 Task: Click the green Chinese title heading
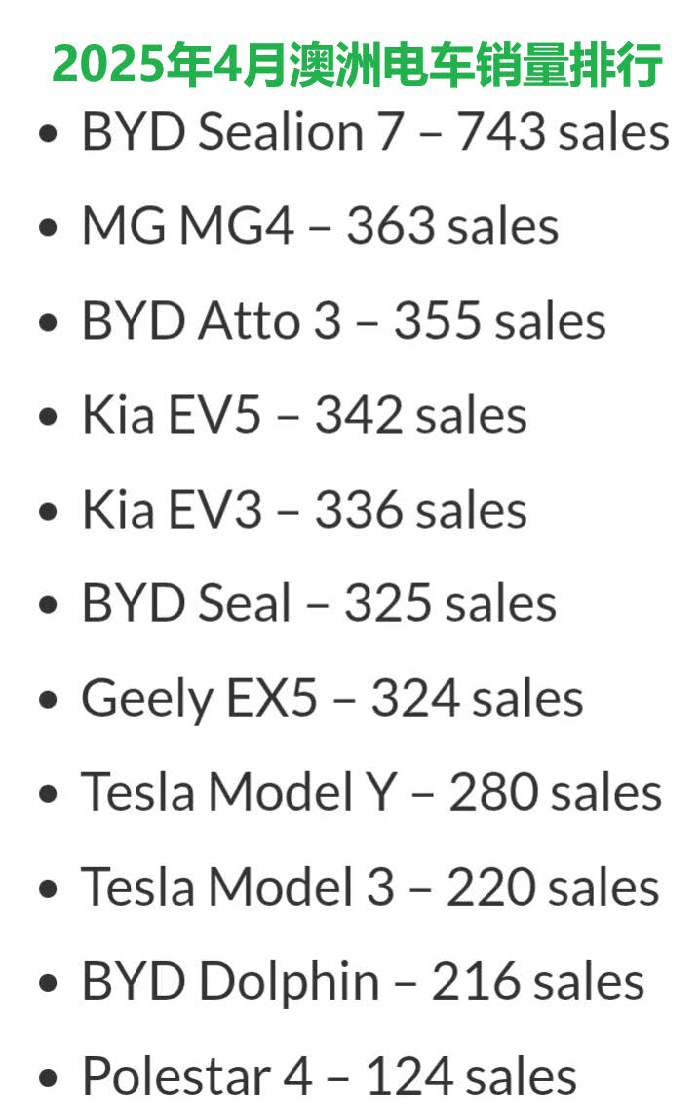[x=357, y=65]
